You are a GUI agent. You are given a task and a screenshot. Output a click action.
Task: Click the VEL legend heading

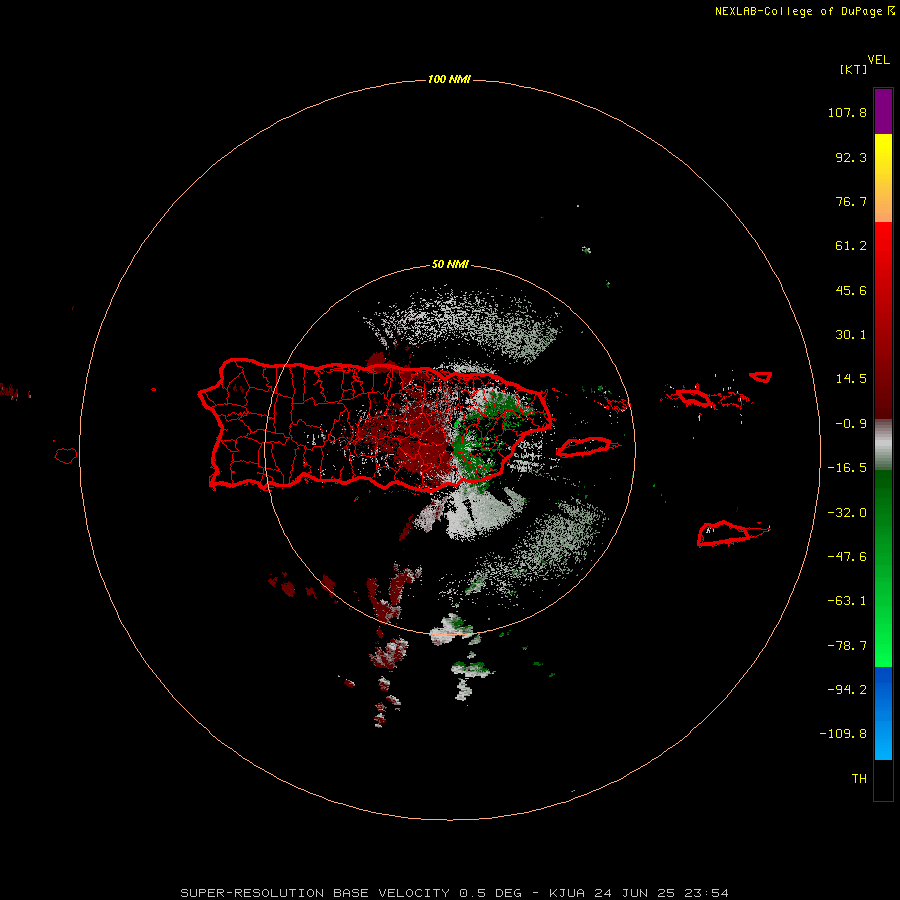tap(878, 60)
